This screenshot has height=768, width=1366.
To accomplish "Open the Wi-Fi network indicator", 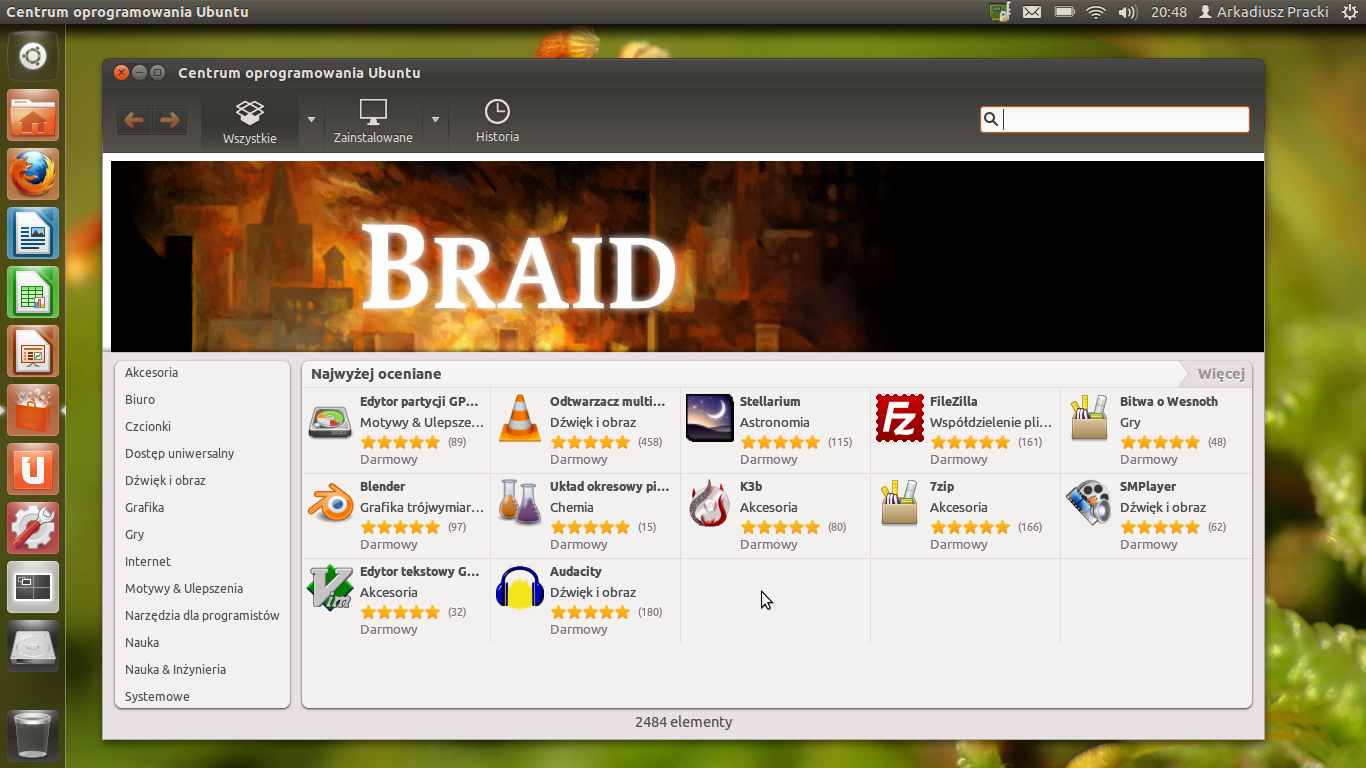I will (1096, 12).
